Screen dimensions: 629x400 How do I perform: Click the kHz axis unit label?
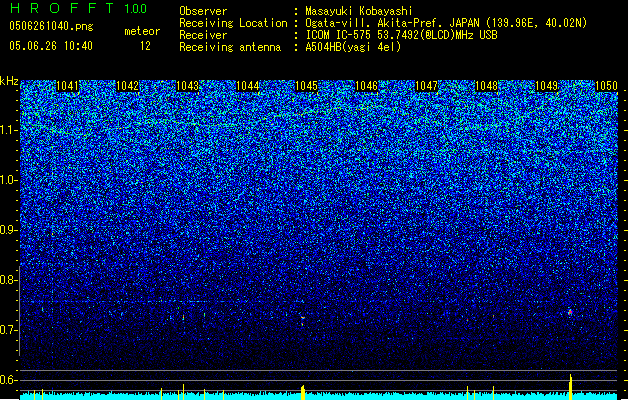click(9, 81)
